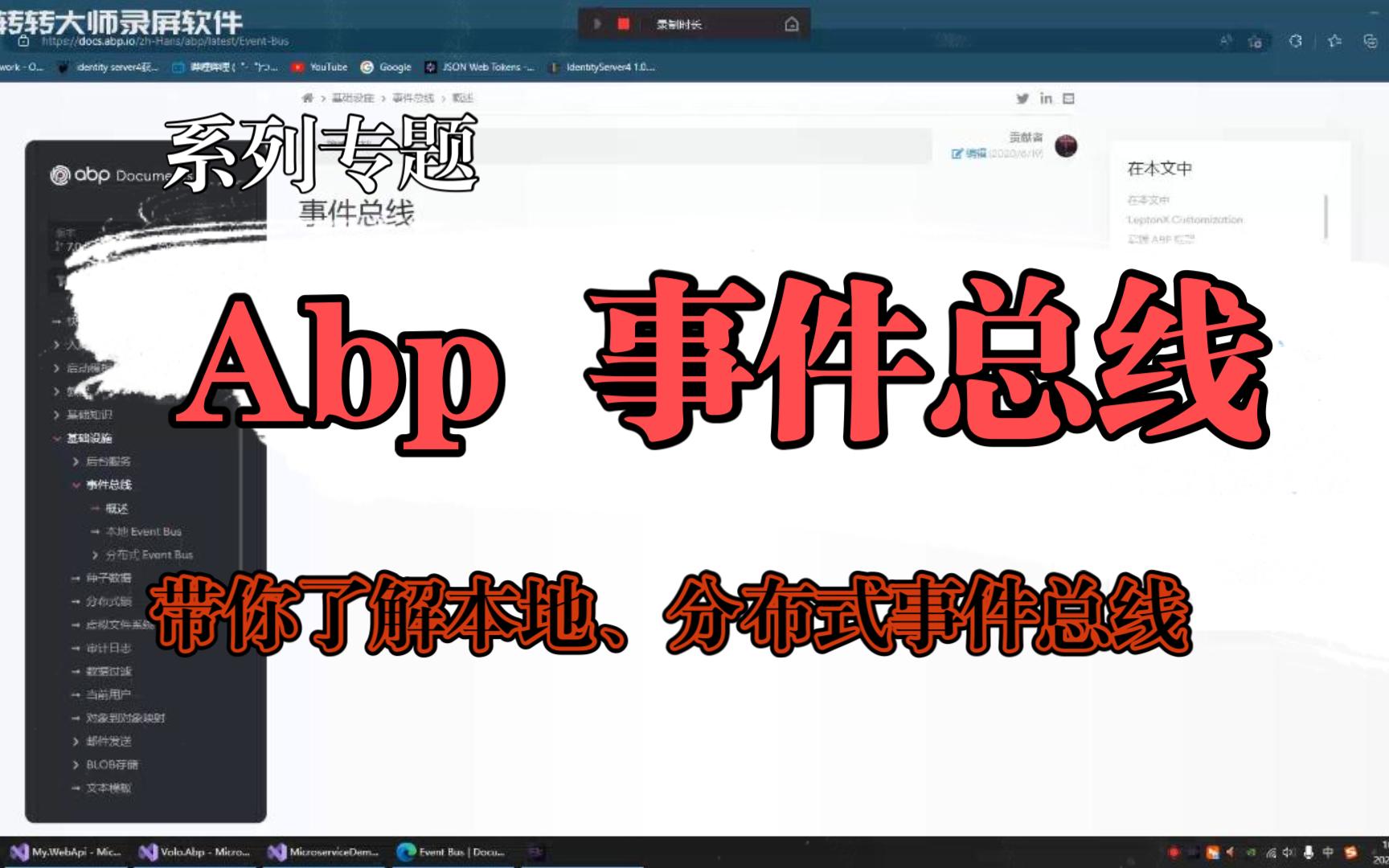
Task: Click the network icon in system tray
Action: (x=1271, y=853)
